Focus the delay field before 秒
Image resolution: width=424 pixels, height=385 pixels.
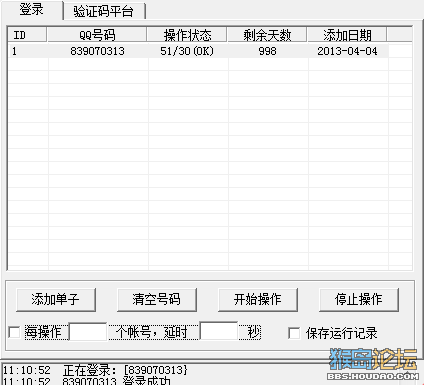219,331
